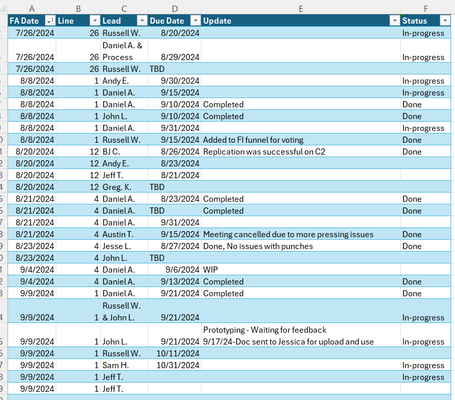Click the 'Status' header cell
The height and width of the screenshot is (400, 455).
tap(426, 21)
